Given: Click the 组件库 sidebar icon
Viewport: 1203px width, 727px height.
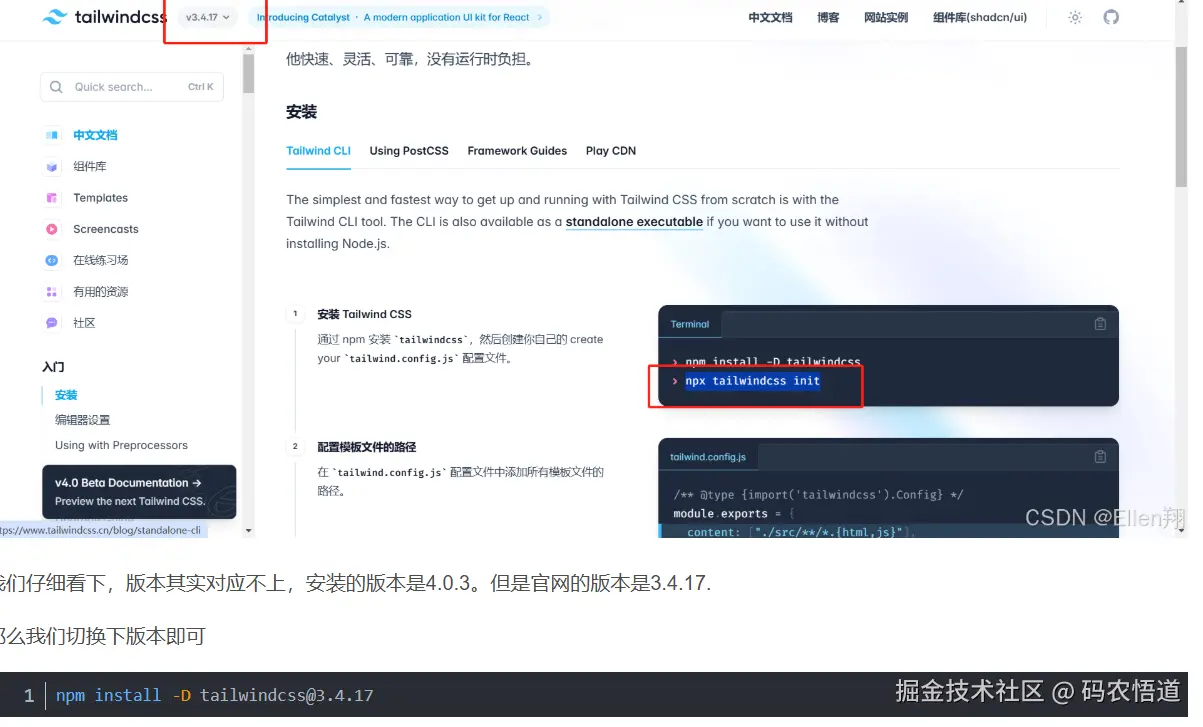Looking at the screenshot, I should point(52,166).
